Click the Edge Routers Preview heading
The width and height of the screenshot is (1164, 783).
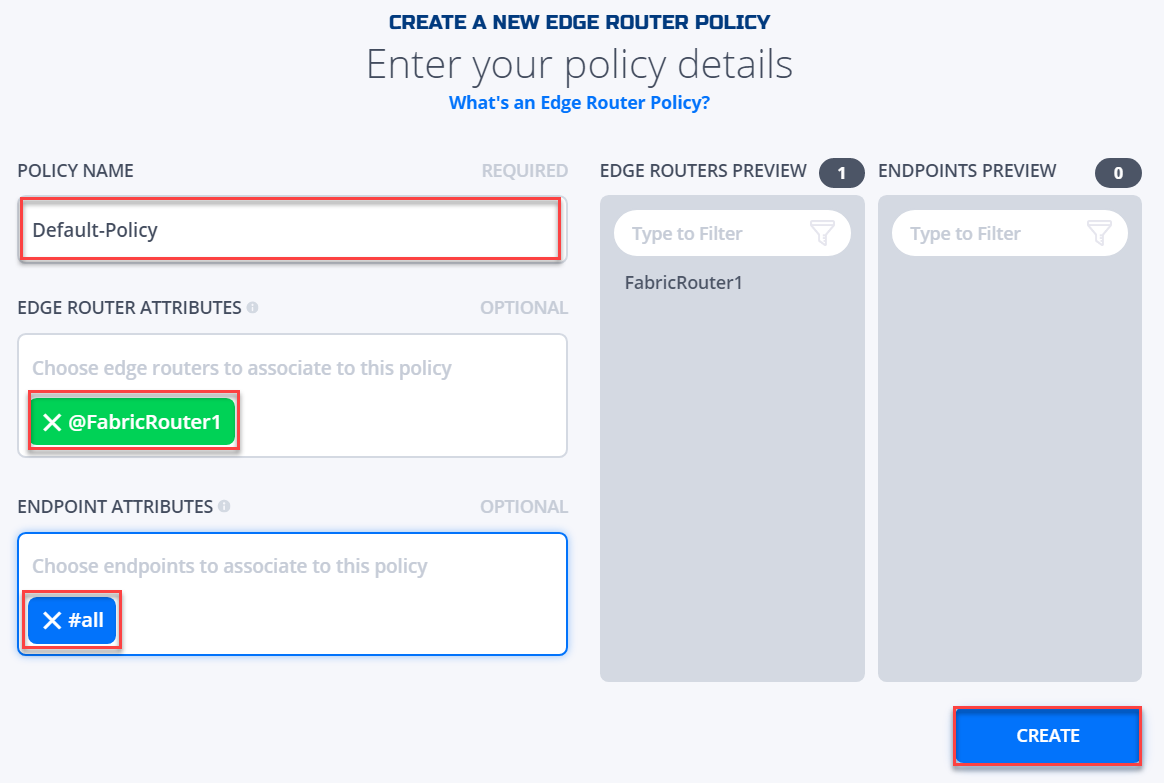pos(703,171)
